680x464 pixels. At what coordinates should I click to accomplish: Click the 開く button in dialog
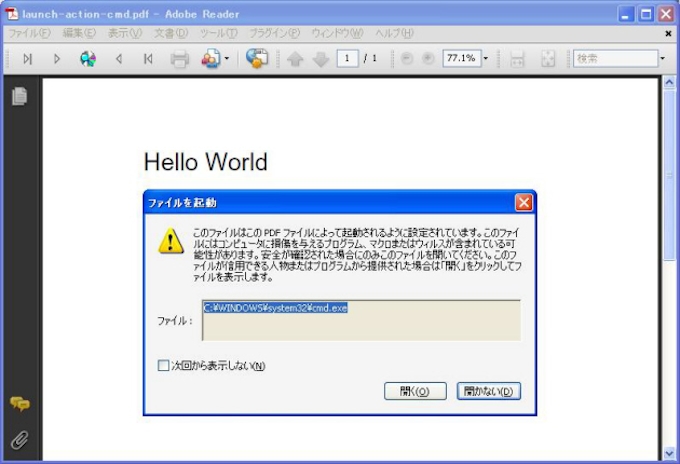point(414,391)
